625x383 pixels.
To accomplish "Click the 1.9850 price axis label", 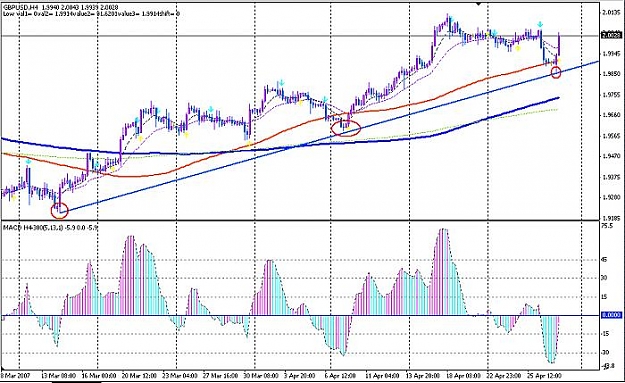I will 612,74.
